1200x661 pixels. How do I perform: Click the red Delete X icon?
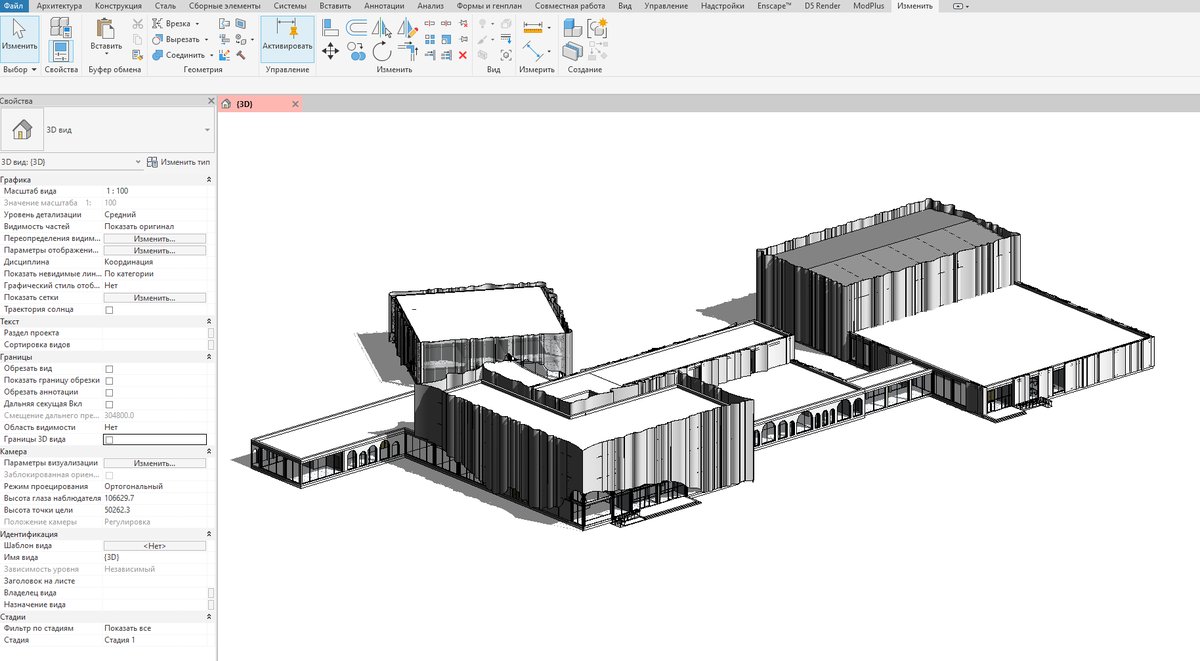click(462, 56)
